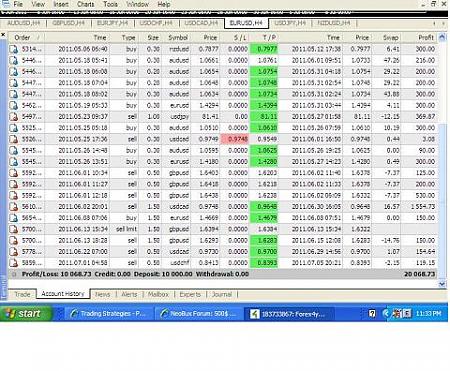Open the Windows Start button

26,314
